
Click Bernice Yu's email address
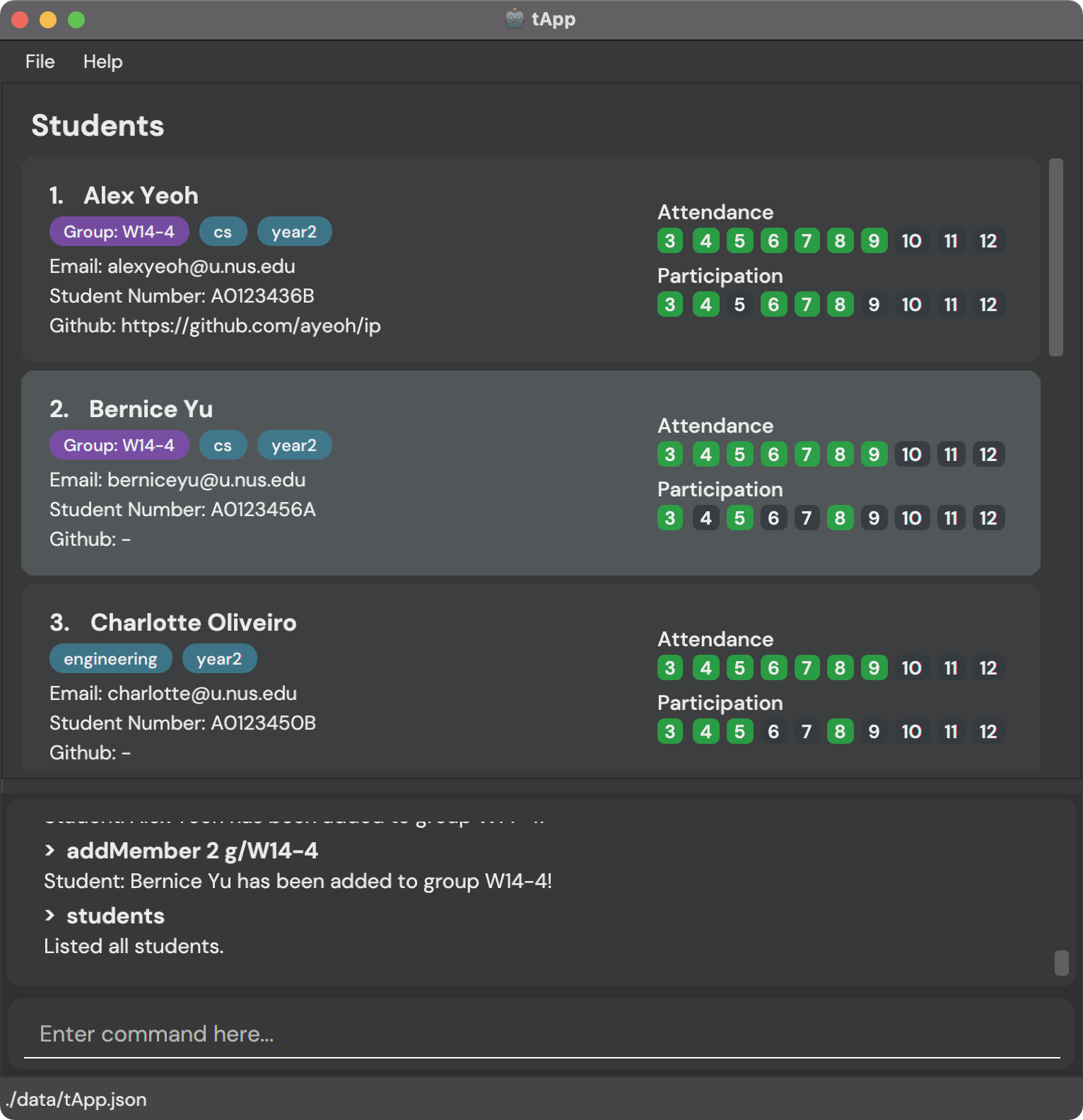(x=206, y=479)
